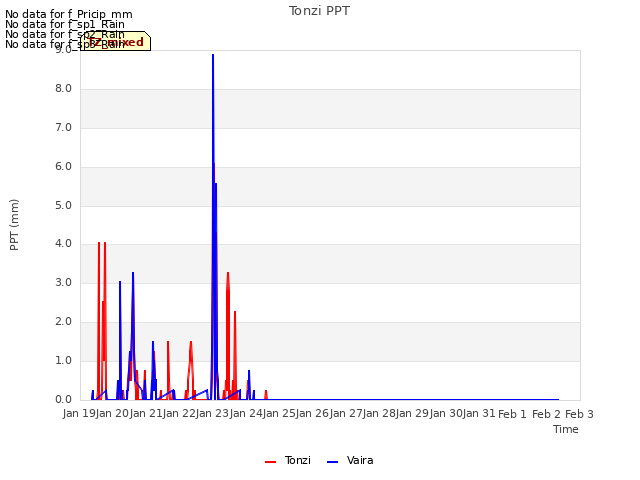The width and height of the screenshot is (640, 480).
Task: Click the red Tonzi legend swatch
Action: [x=271, y=462]
